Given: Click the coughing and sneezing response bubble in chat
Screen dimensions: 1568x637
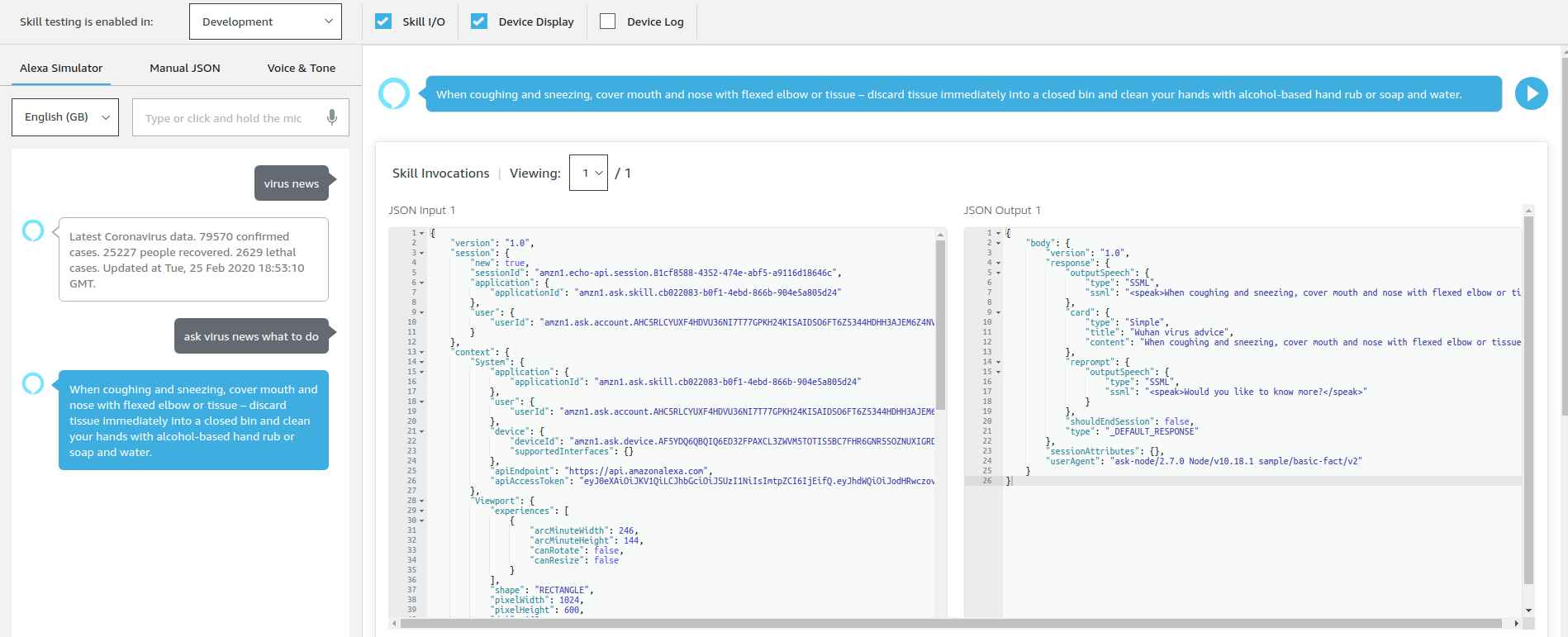Looking at the screenshot, I should (193, 421).
